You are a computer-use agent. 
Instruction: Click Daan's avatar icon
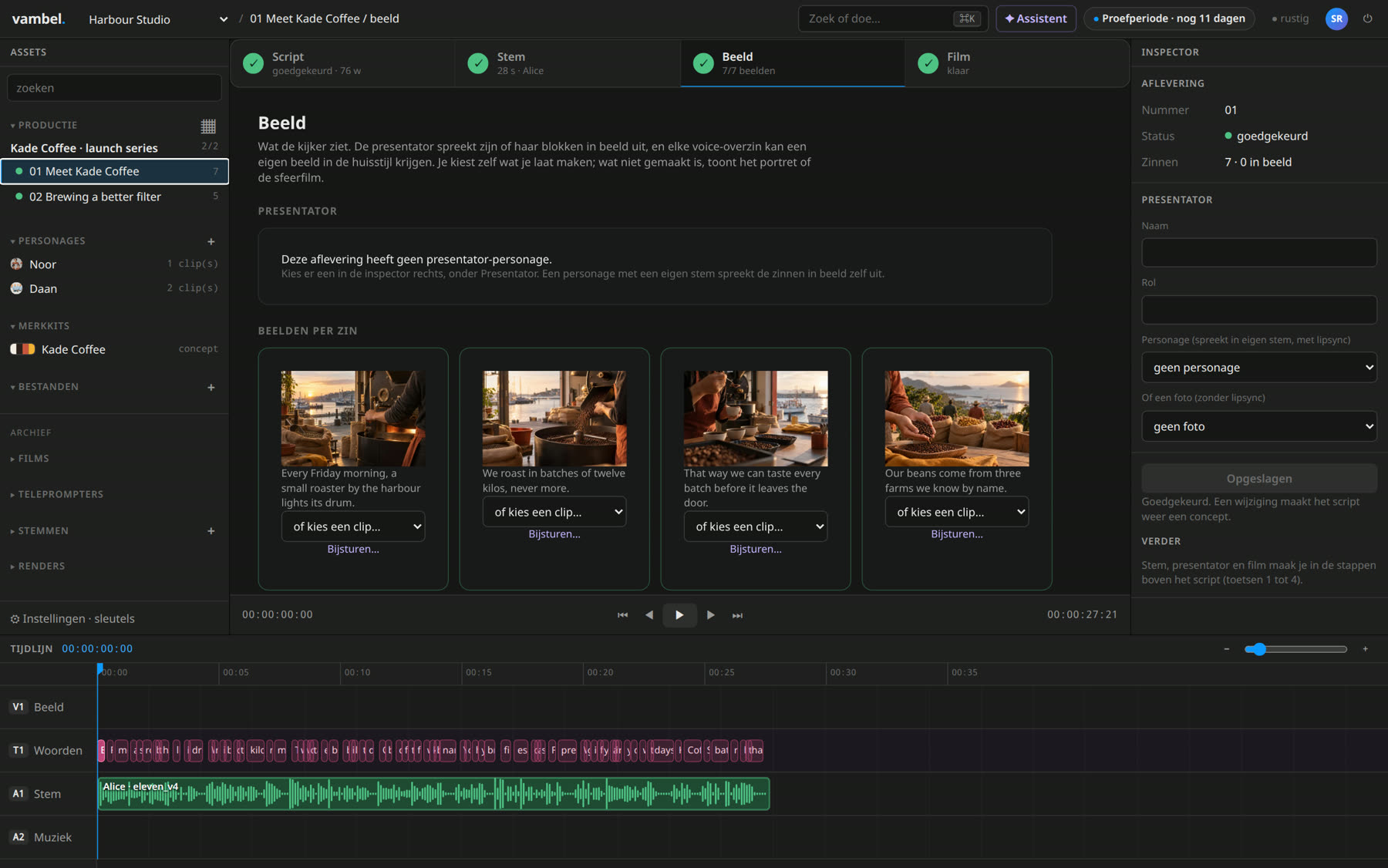tap(16, 288)
